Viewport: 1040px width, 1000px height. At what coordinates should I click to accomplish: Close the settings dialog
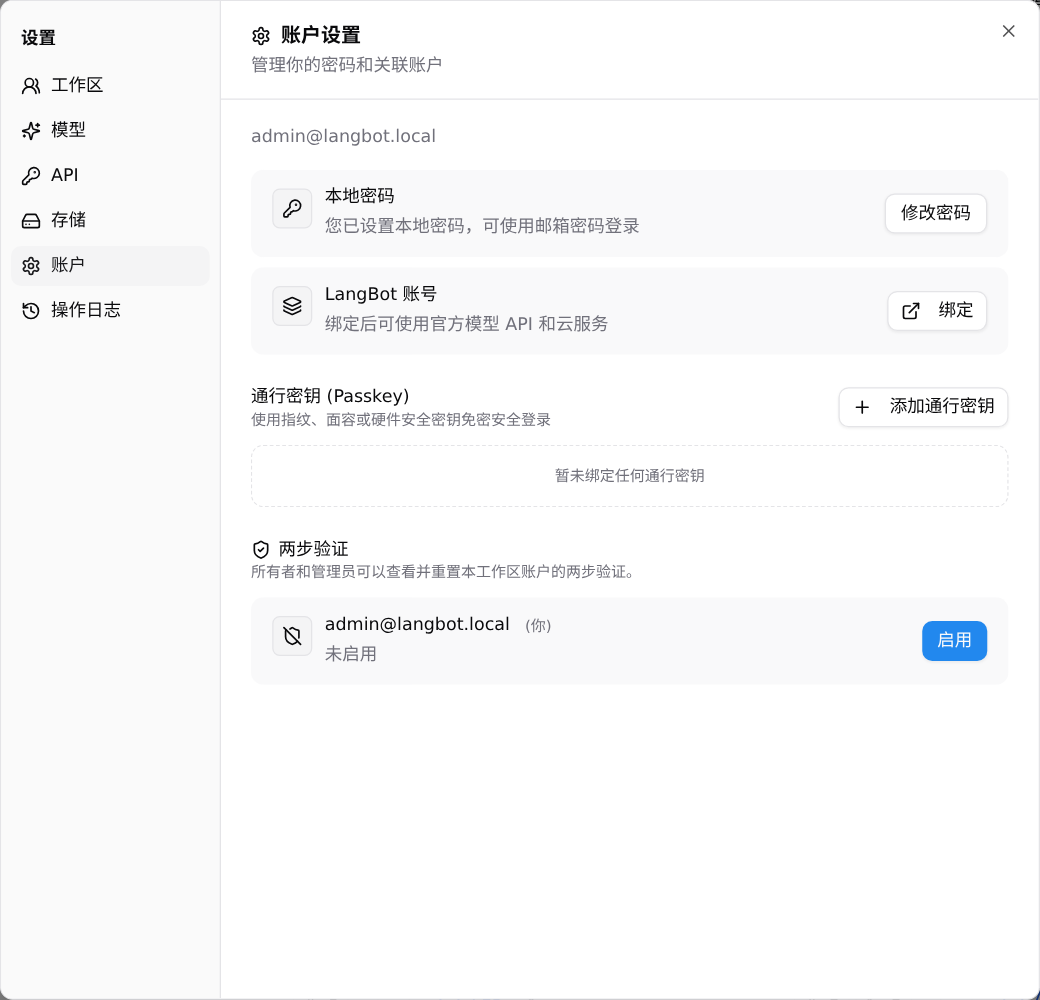pyautogui.click(x=1008, y=31)
